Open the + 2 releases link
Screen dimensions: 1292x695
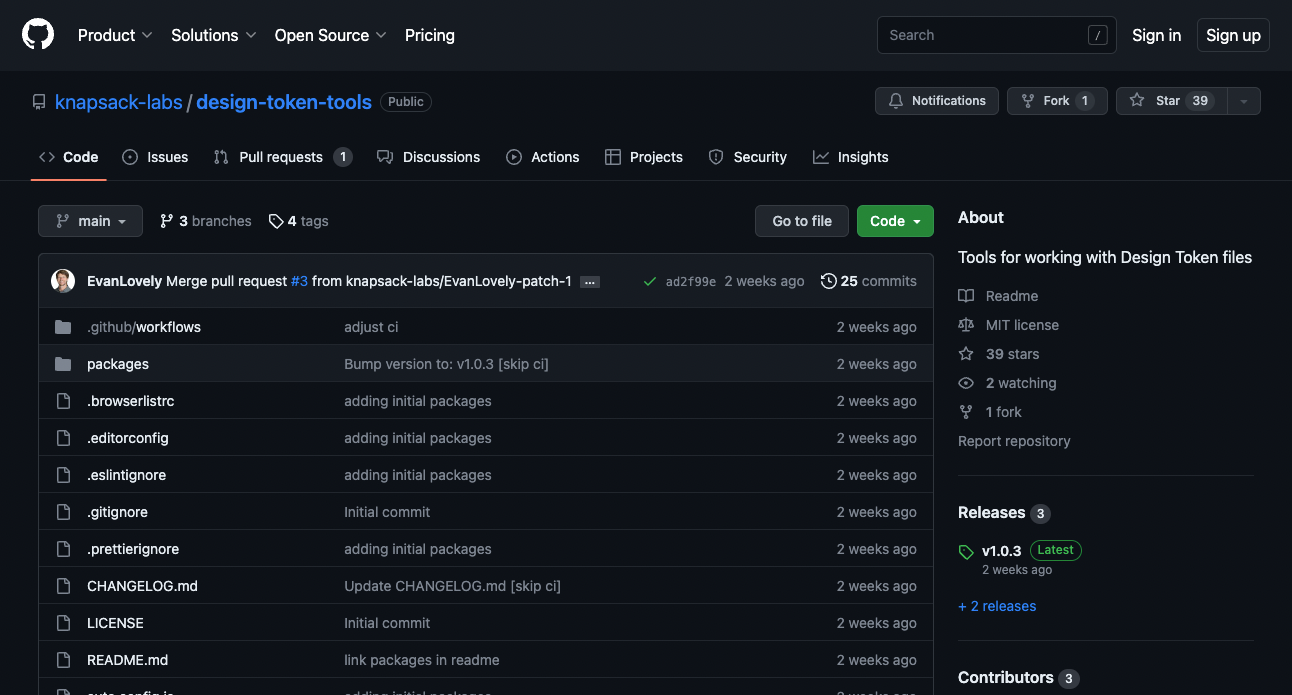click(x=997, y=606)
